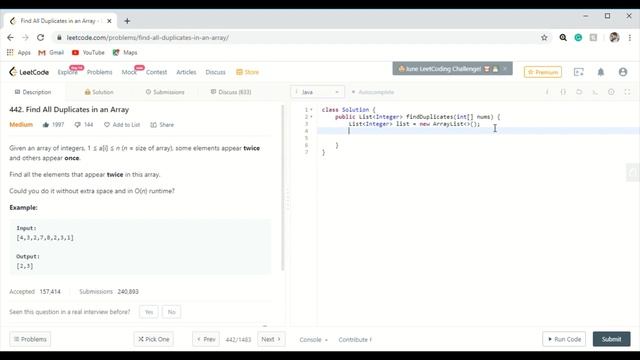
Task: Click Add to List
Action: tap(122, 125)
